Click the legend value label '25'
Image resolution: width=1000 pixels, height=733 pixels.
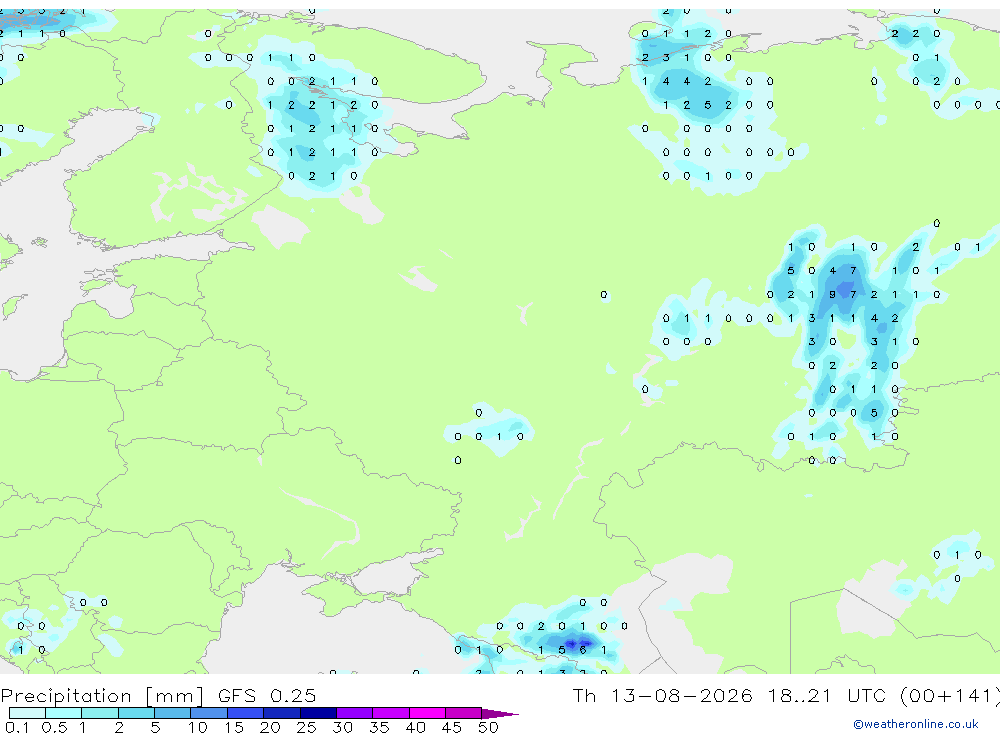coord(306,727)
